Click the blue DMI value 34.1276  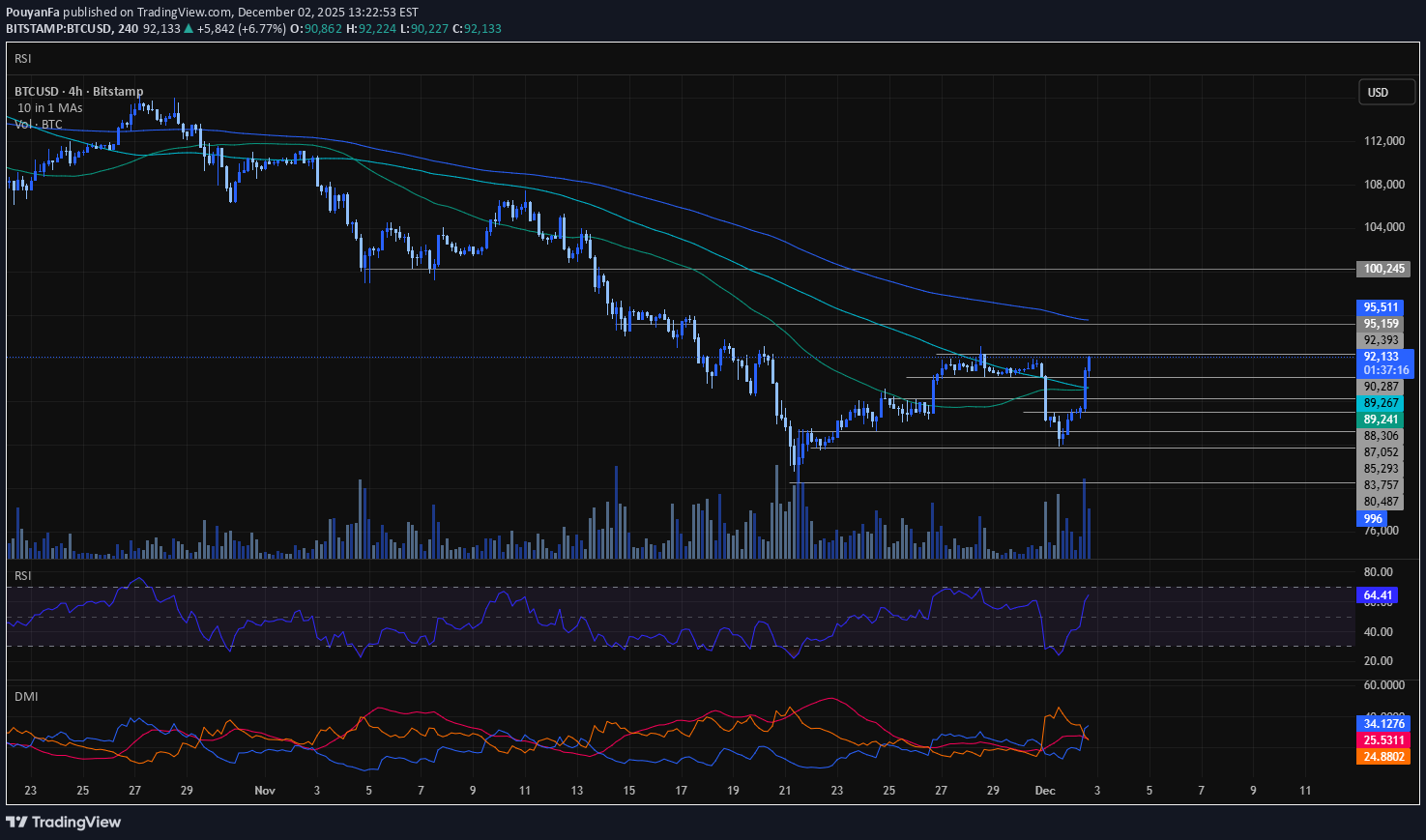1382,723
